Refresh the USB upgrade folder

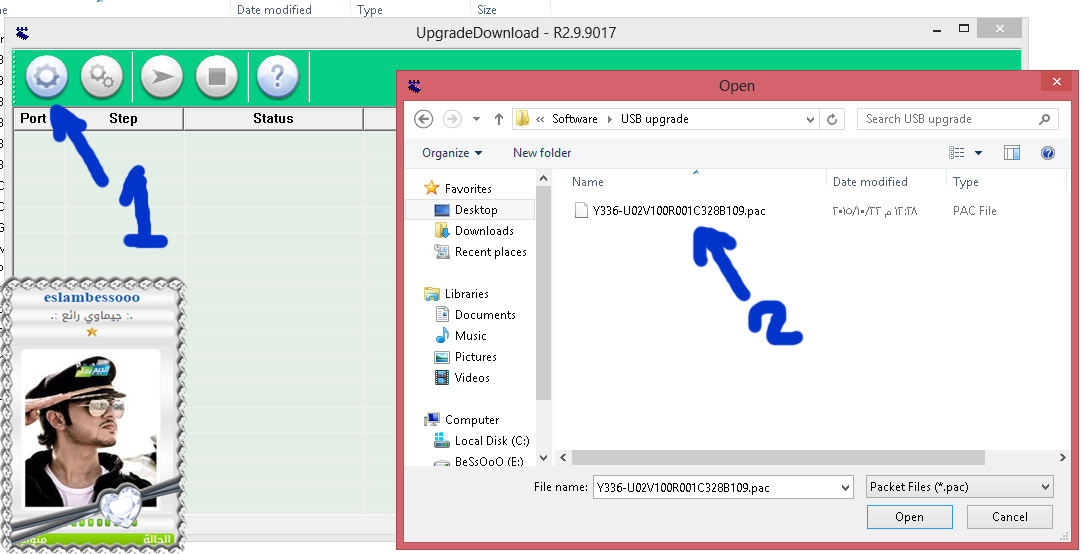tap(832, 119)
